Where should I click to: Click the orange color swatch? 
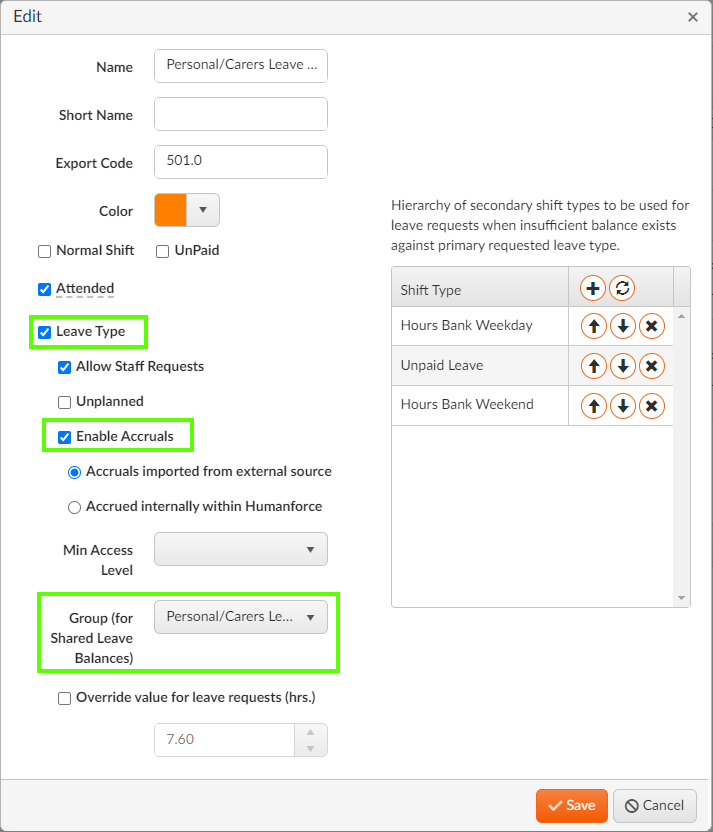pyautogui.click(x=170, y=210)
